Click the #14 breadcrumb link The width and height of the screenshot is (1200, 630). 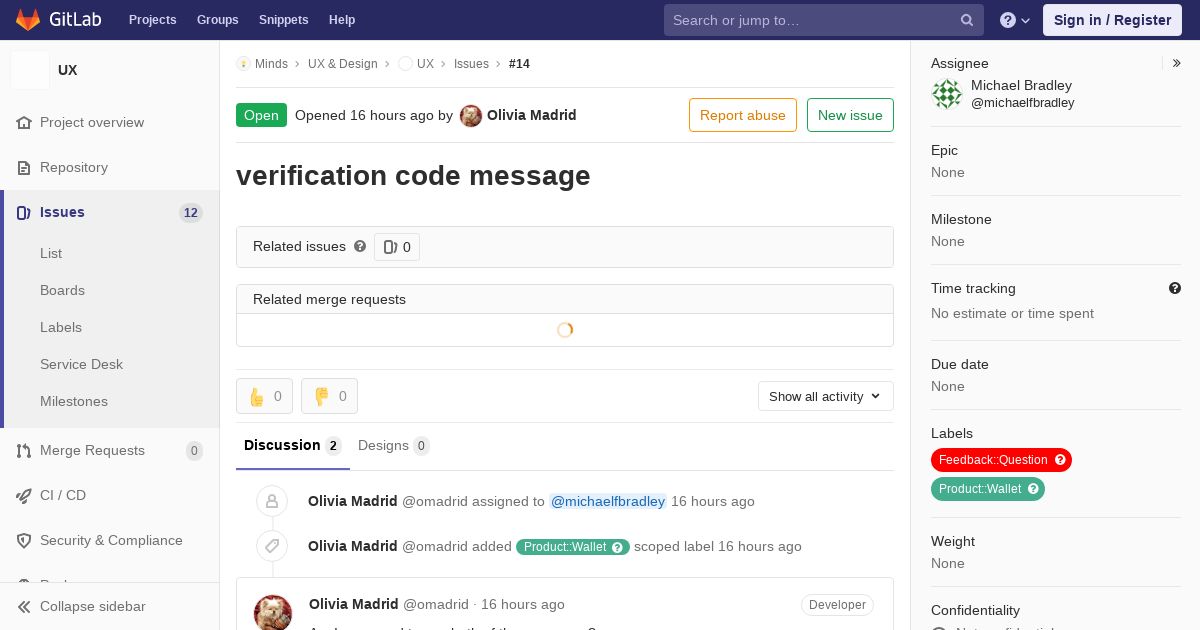point(519,64)
